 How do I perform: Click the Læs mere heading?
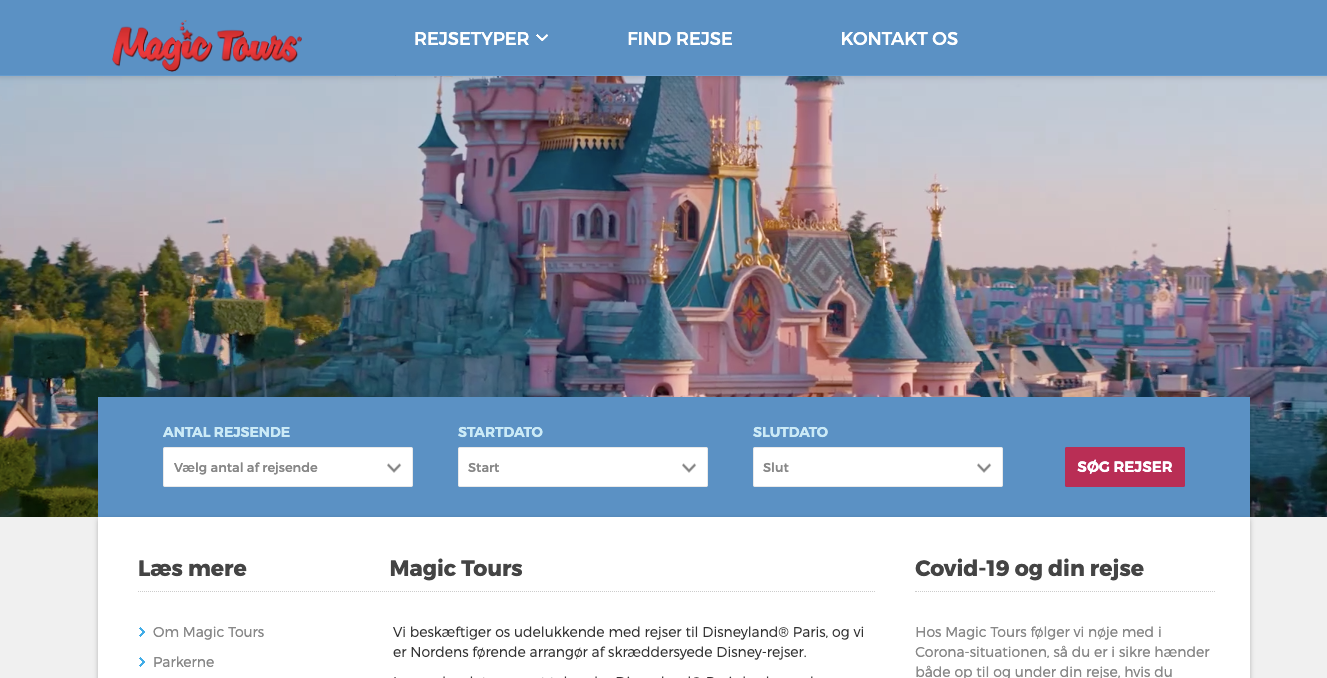click(192, 568)
